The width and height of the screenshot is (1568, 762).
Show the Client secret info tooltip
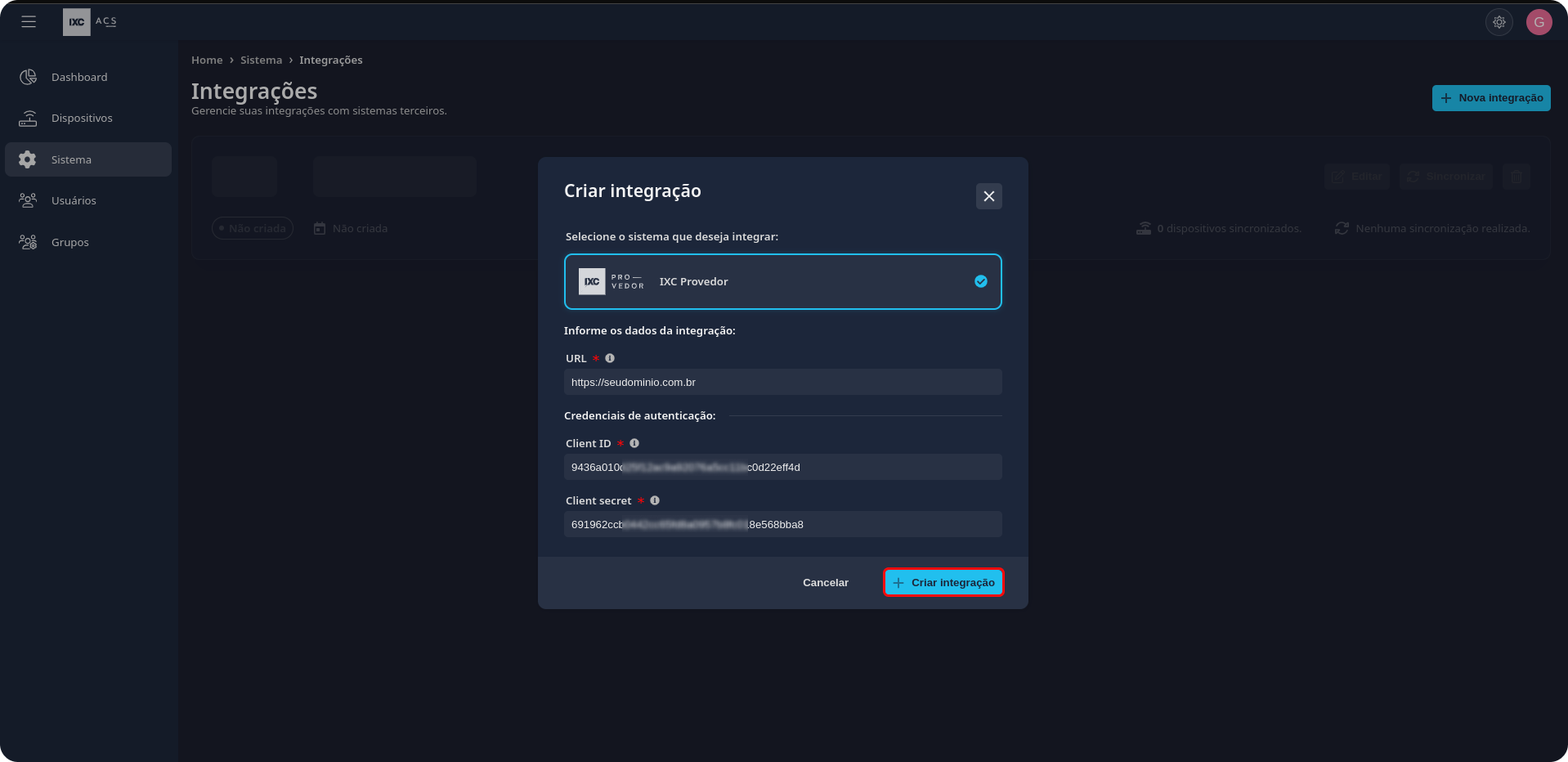[655, 500]
